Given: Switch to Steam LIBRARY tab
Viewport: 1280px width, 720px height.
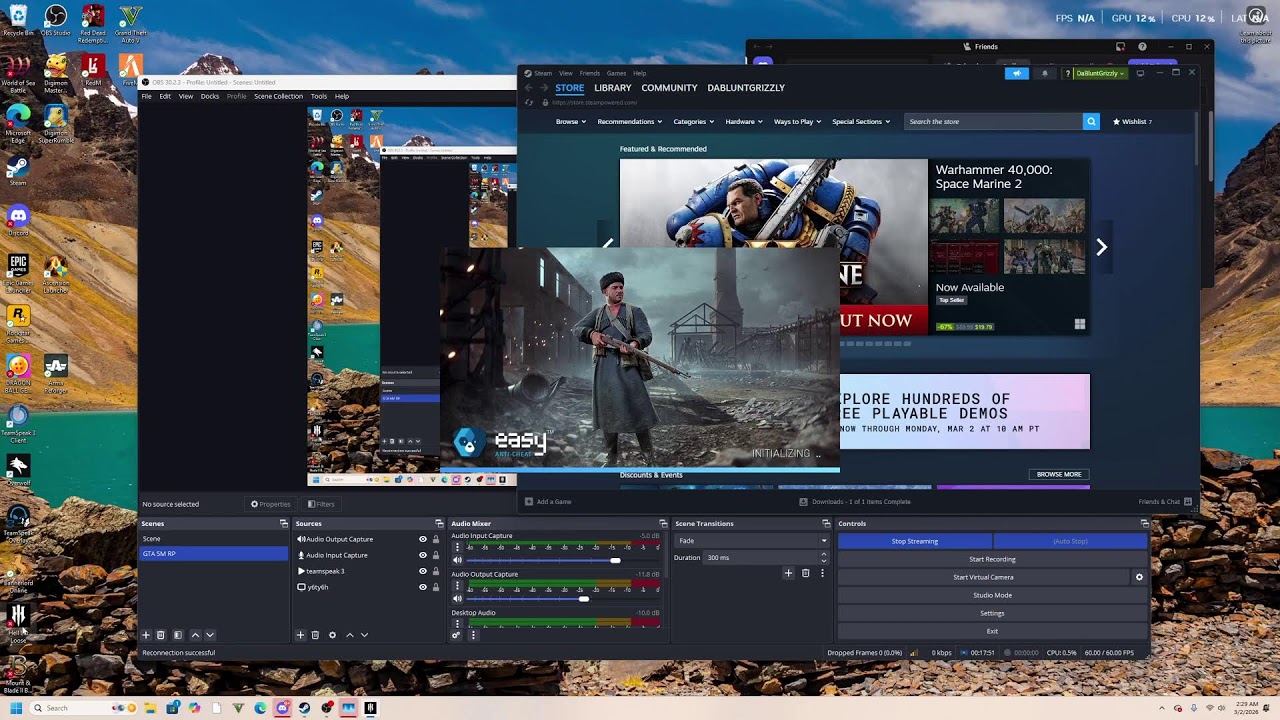Looking at the screenshot, I should click(x=613, y=88).
